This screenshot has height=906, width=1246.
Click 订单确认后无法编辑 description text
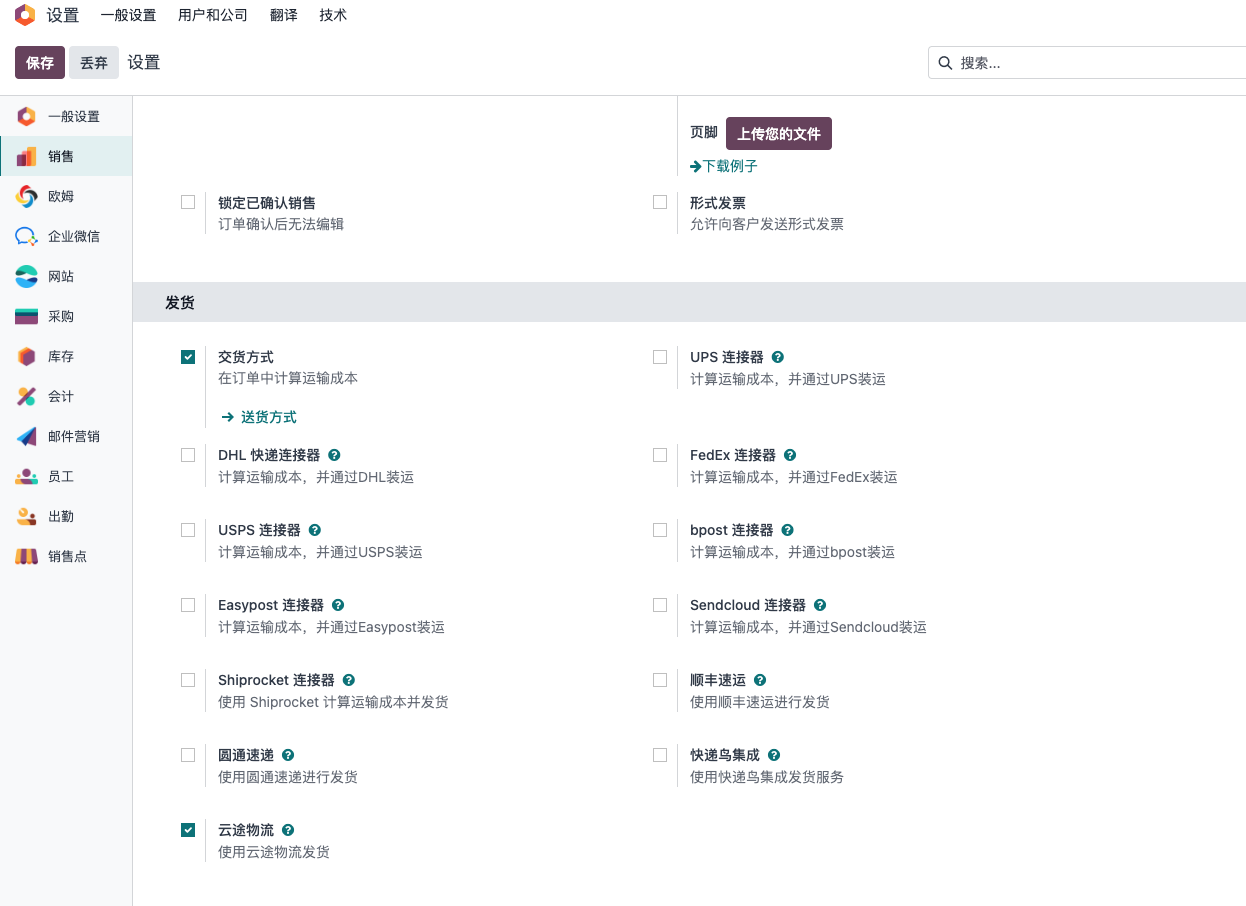coord(281,224)
